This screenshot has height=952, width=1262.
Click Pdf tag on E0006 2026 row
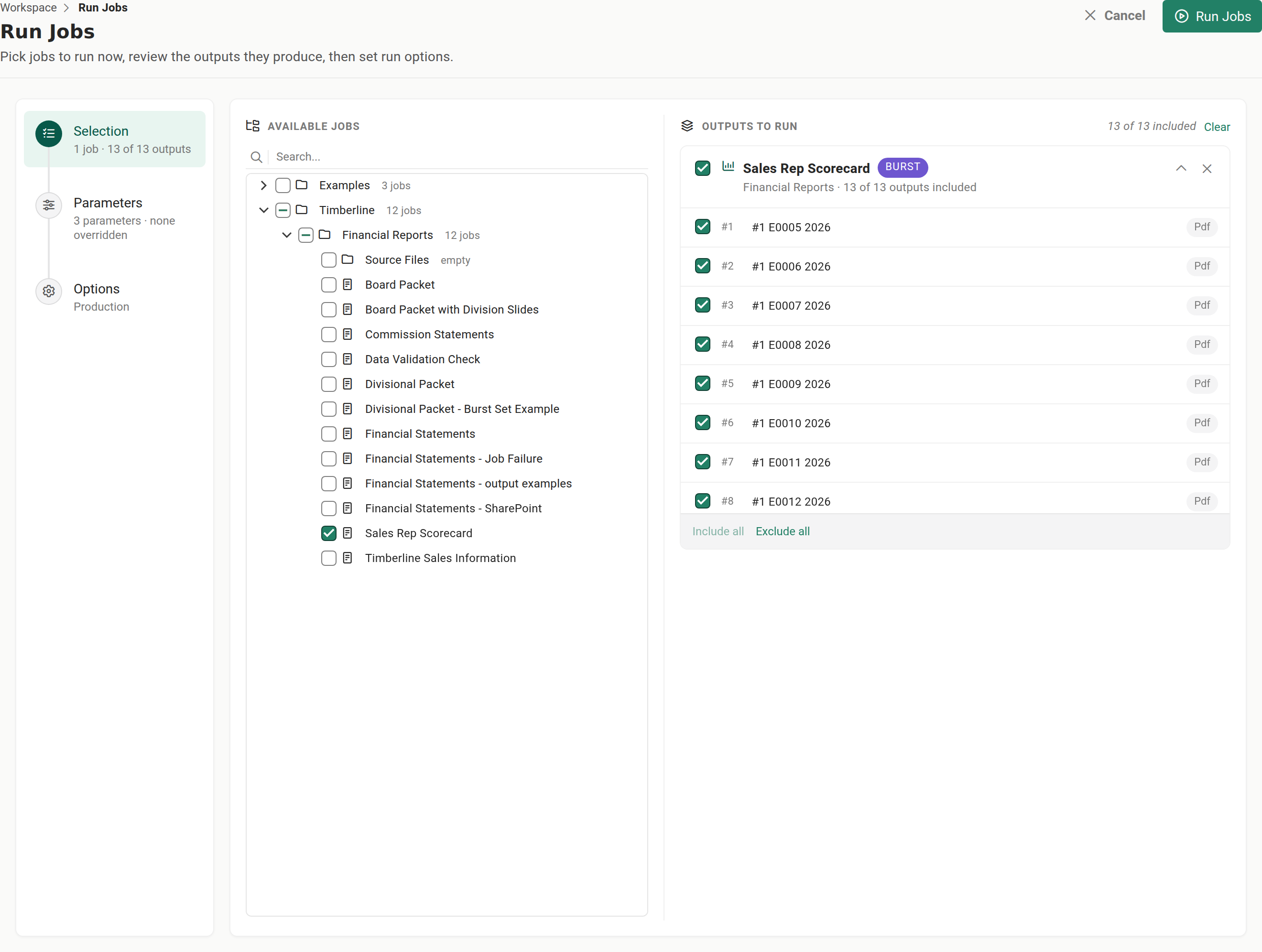coord(1202,266)
